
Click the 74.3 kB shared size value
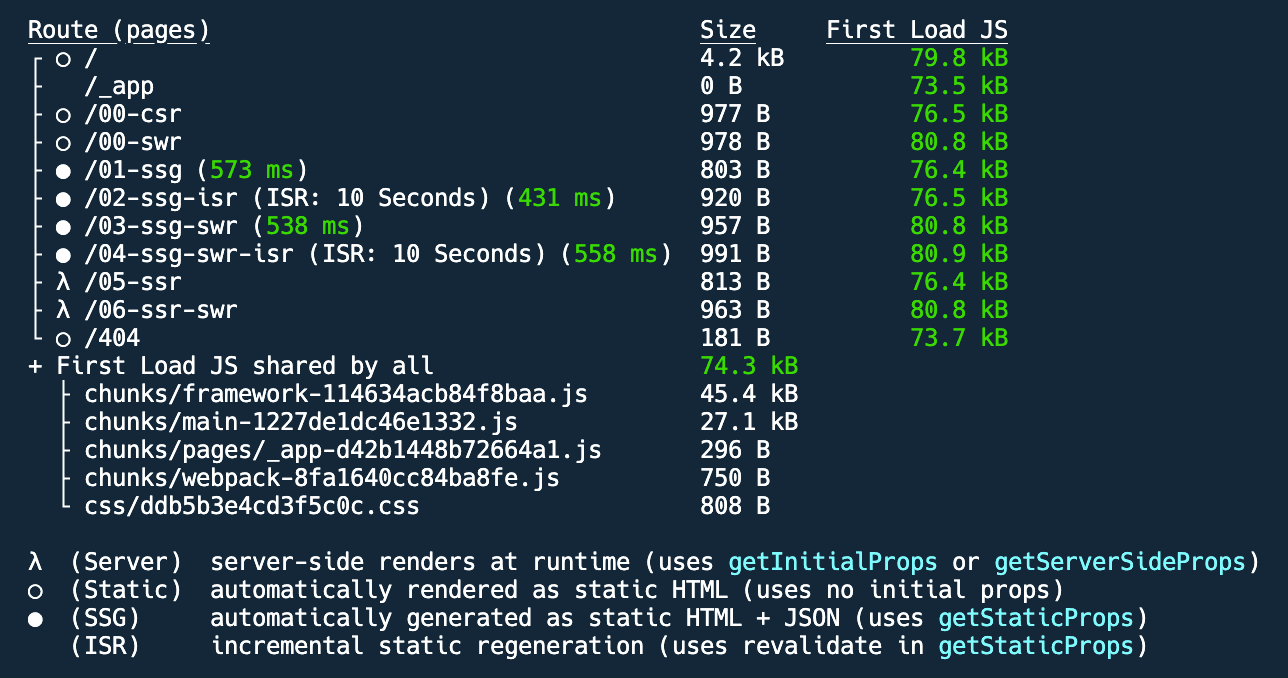pyautogui.click(x=749, y=366)
